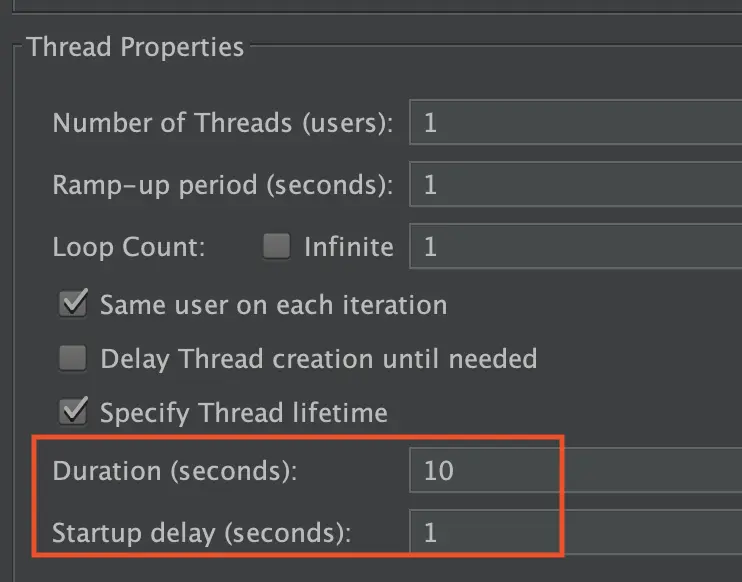The width and height of the screenshot is (742, 582).
Task: Click the value 10 in Duration field
Action: pyautogui.click(x=439, y=470)
